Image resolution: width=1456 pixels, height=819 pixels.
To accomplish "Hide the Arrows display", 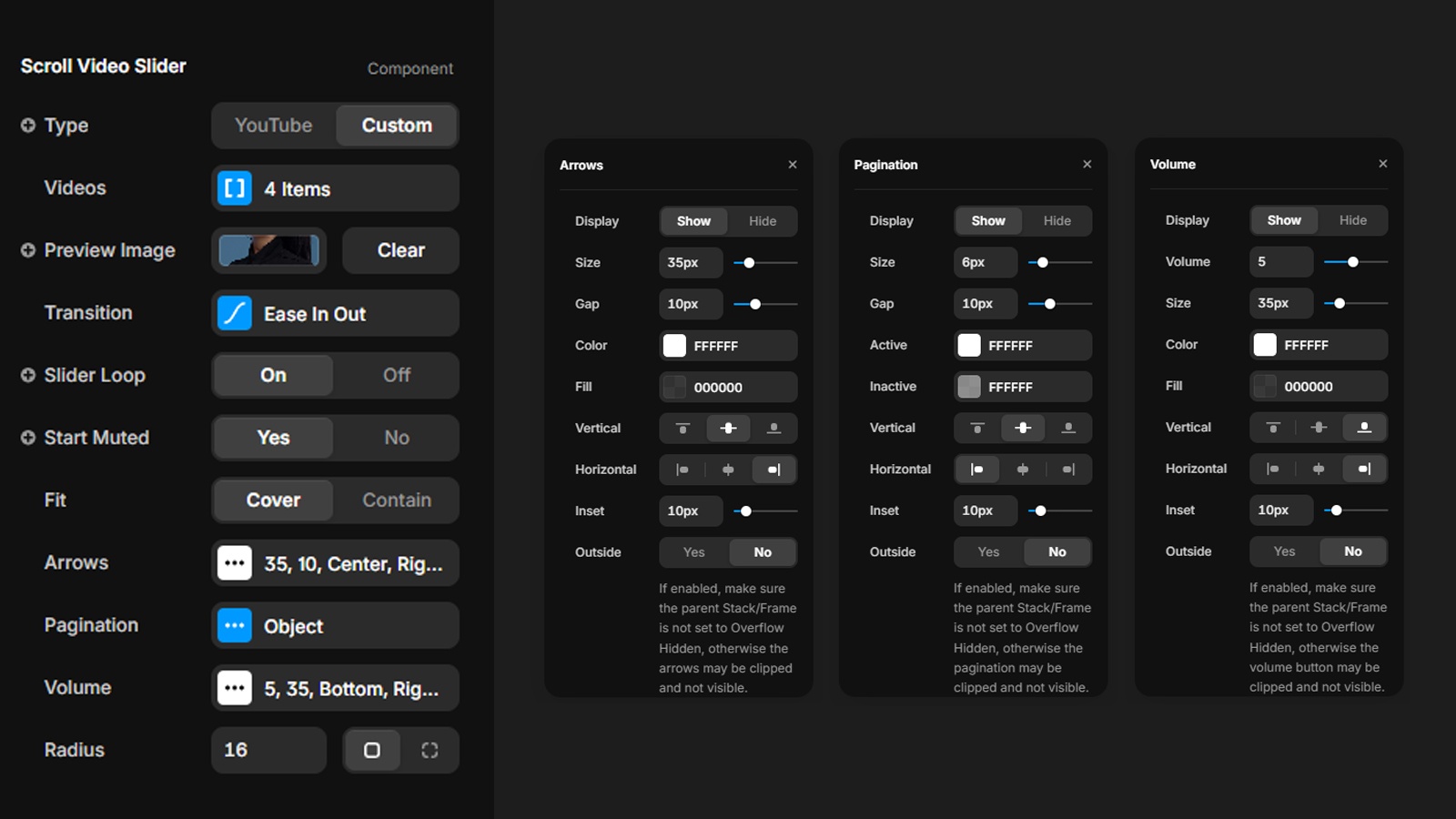I will click(x=763, y=221).
